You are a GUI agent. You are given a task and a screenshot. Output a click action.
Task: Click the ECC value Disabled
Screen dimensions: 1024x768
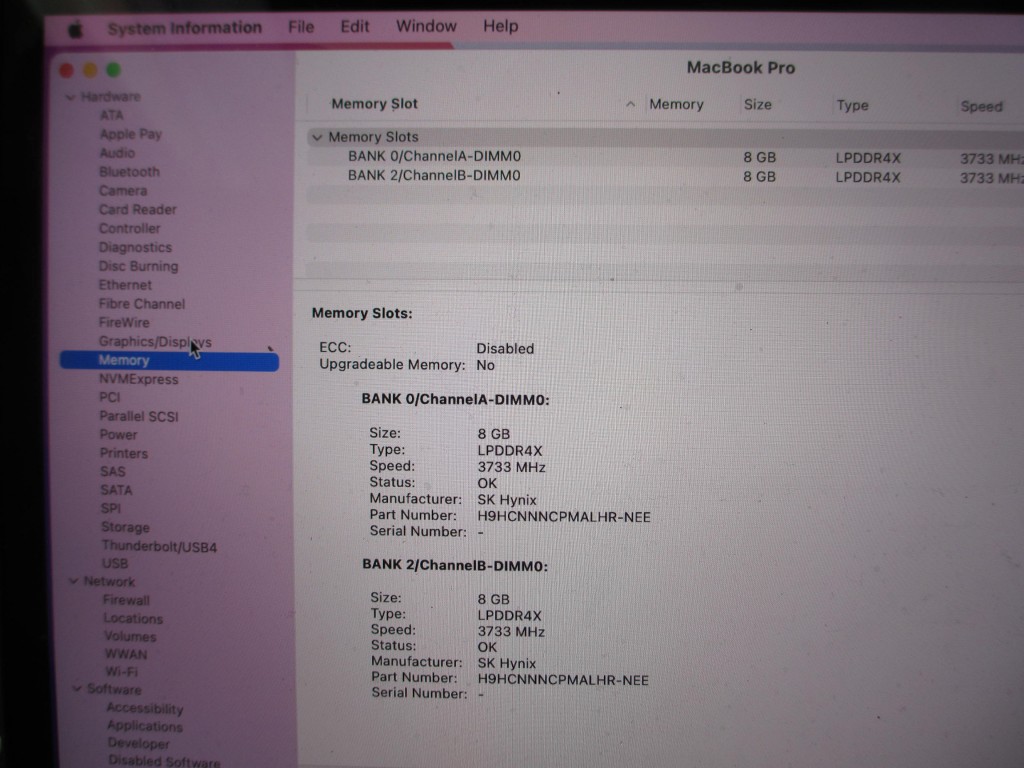[x=505, y=349]
